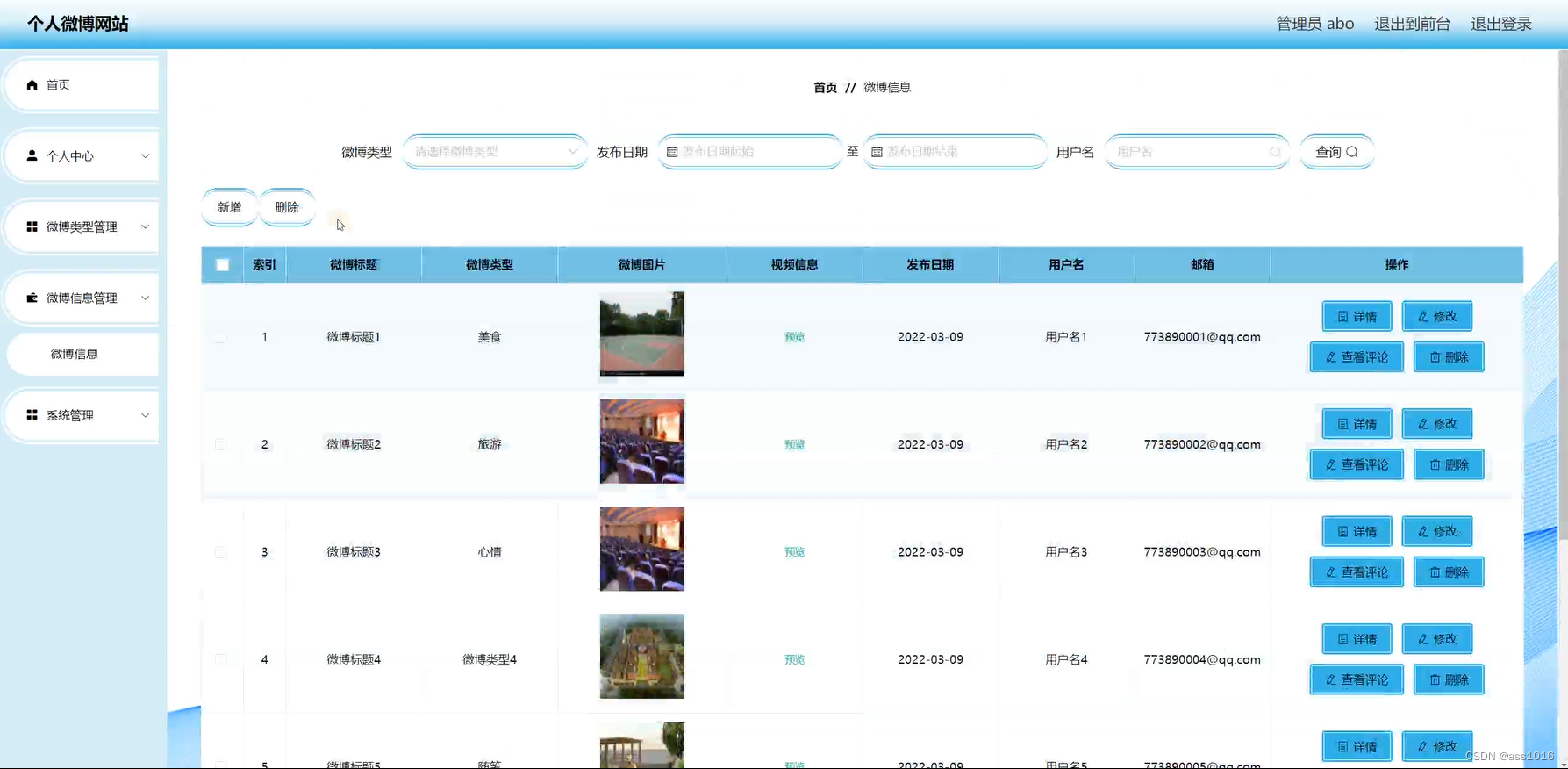Check the checkbox for row 1
Screen dimensions: 1568x769
[220, 337]
